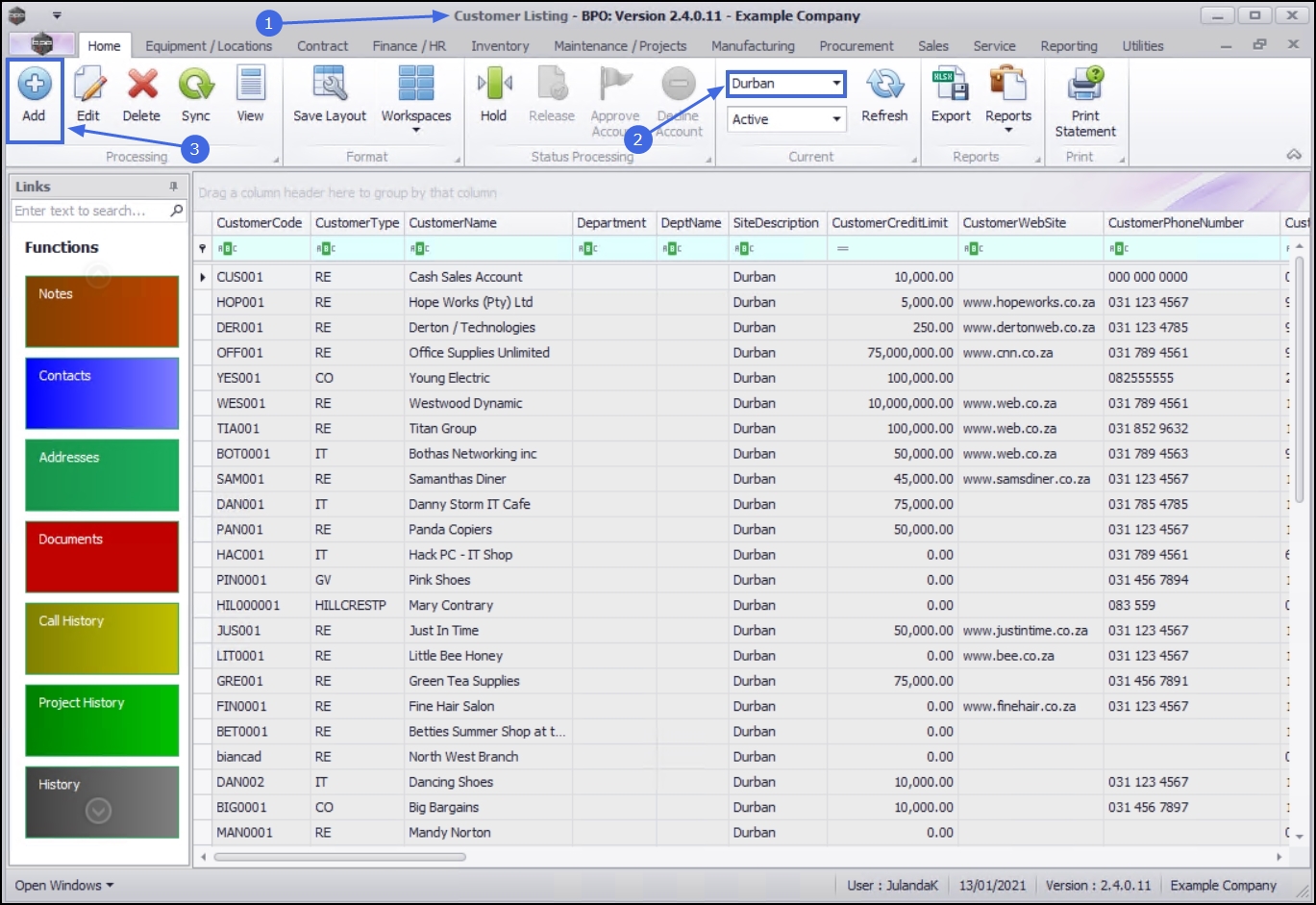Expand the Workspaces dropdown

coord(416,130)
